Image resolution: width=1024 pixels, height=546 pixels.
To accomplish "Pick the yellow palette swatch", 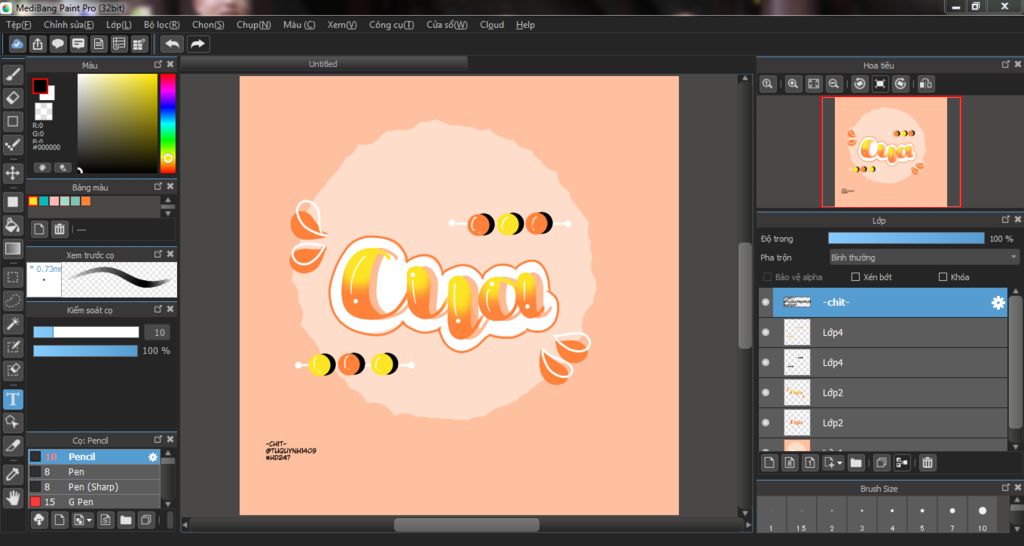I will [33, 201].
